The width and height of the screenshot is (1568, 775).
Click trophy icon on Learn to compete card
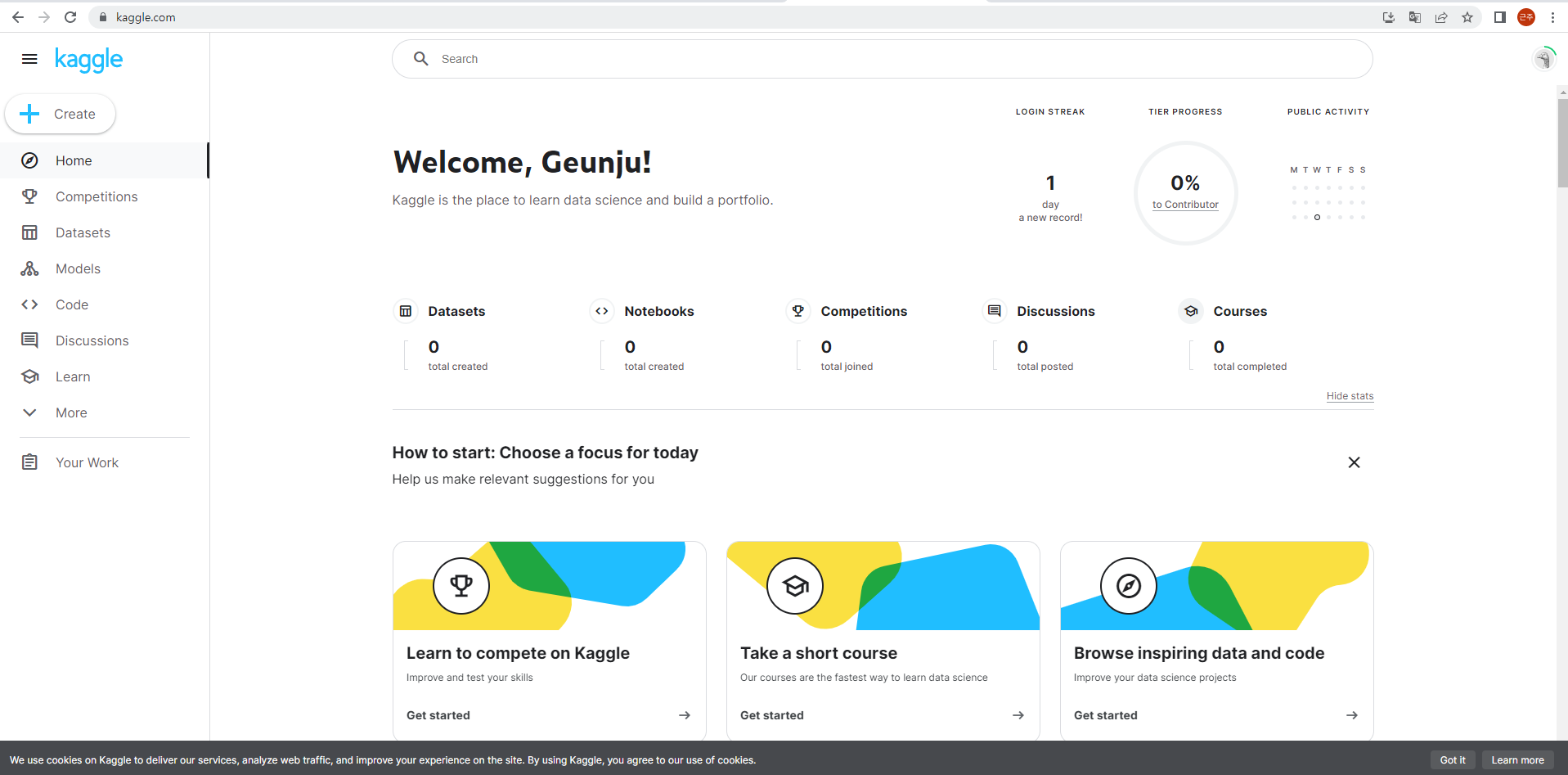(x=461, y=586)
